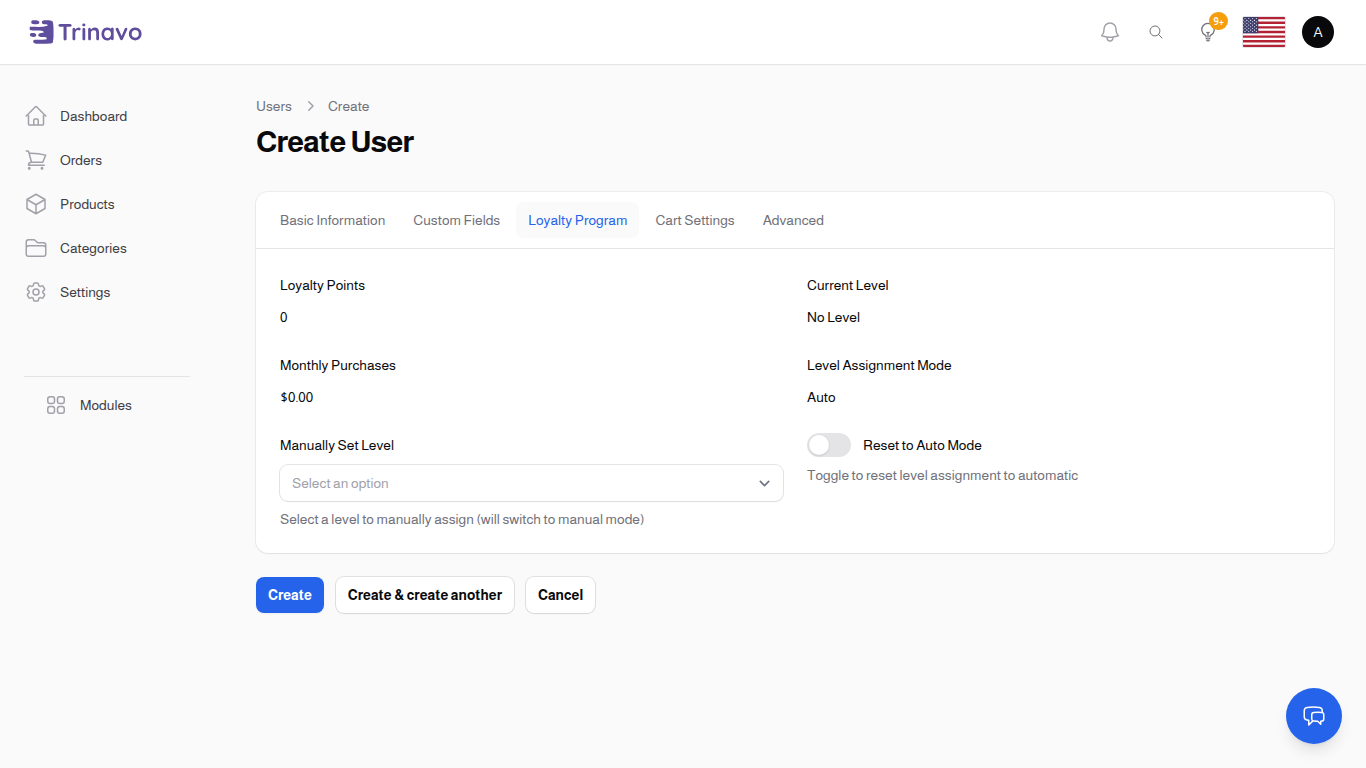Toggle the Reset to Auto Mode switch
1366x768 pixels.
(829, 445)
